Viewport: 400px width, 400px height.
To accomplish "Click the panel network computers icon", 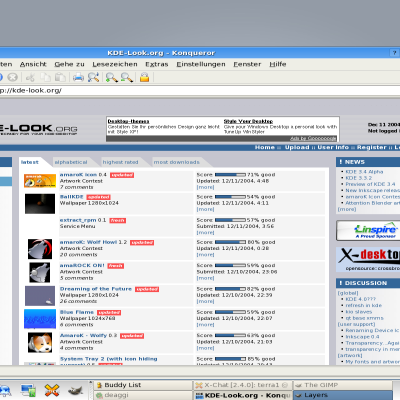I will (28, 390).
